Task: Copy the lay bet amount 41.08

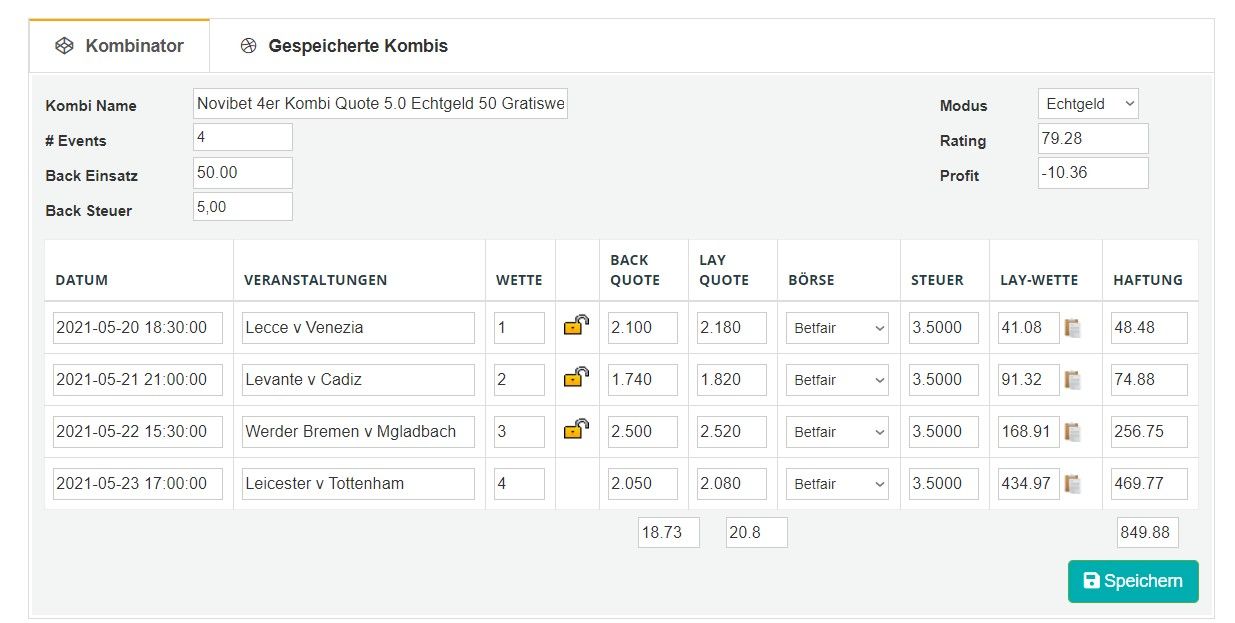Action: tap(1073, 328)
